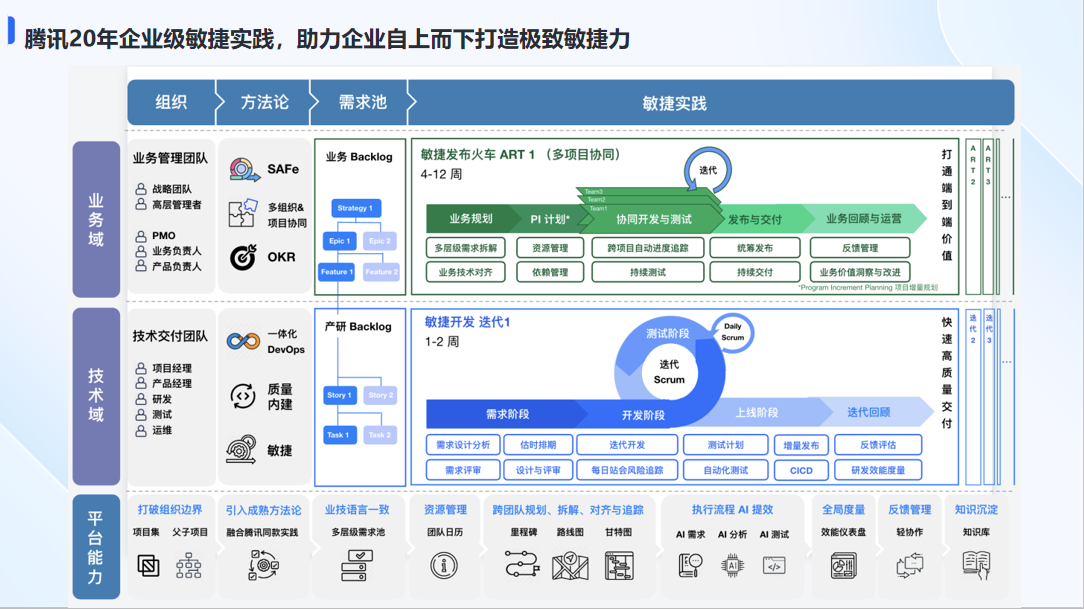Click the Story 1 node
The width and height of the screenshot is (1084, 609).
[339, 395]
